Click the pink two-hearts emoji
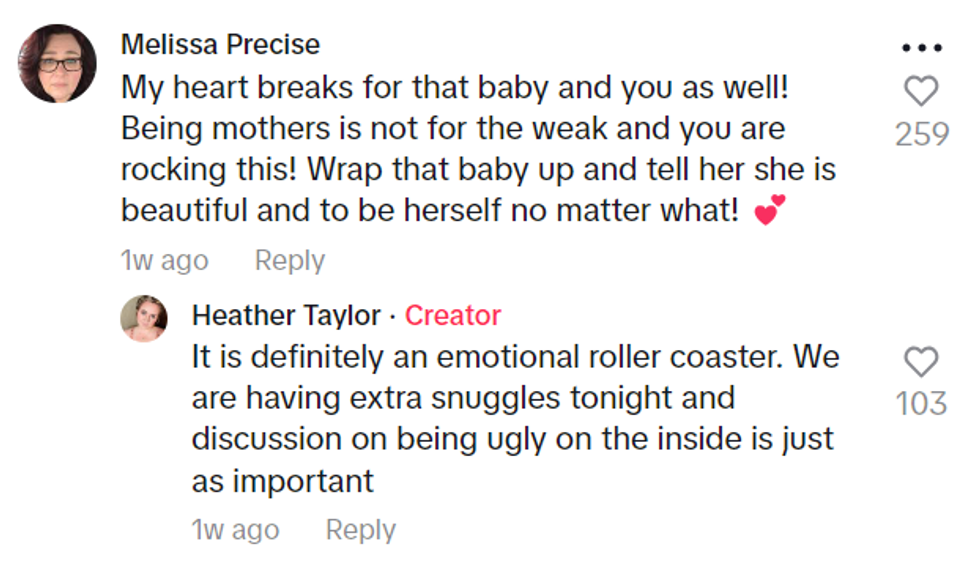The height and width of the screenshot is (569, 980). [770, 210]
